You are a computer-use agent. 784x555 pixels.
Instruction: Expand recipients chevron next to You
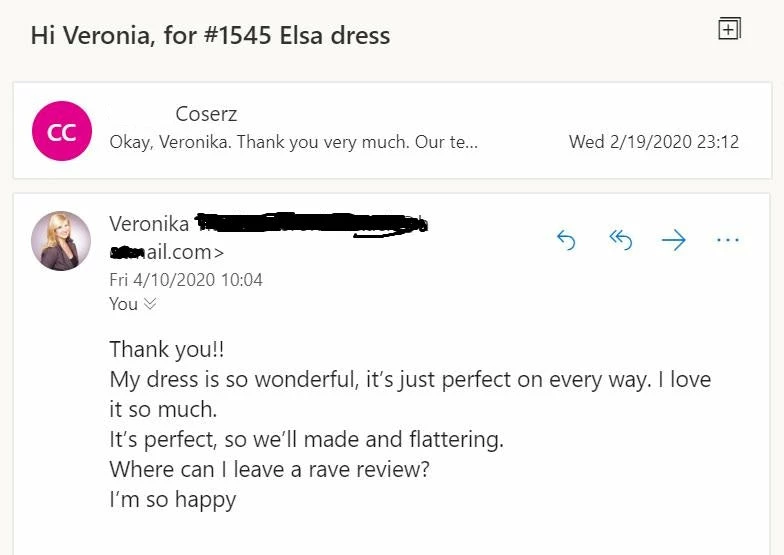pyautogui.click(x=151, y=304)
